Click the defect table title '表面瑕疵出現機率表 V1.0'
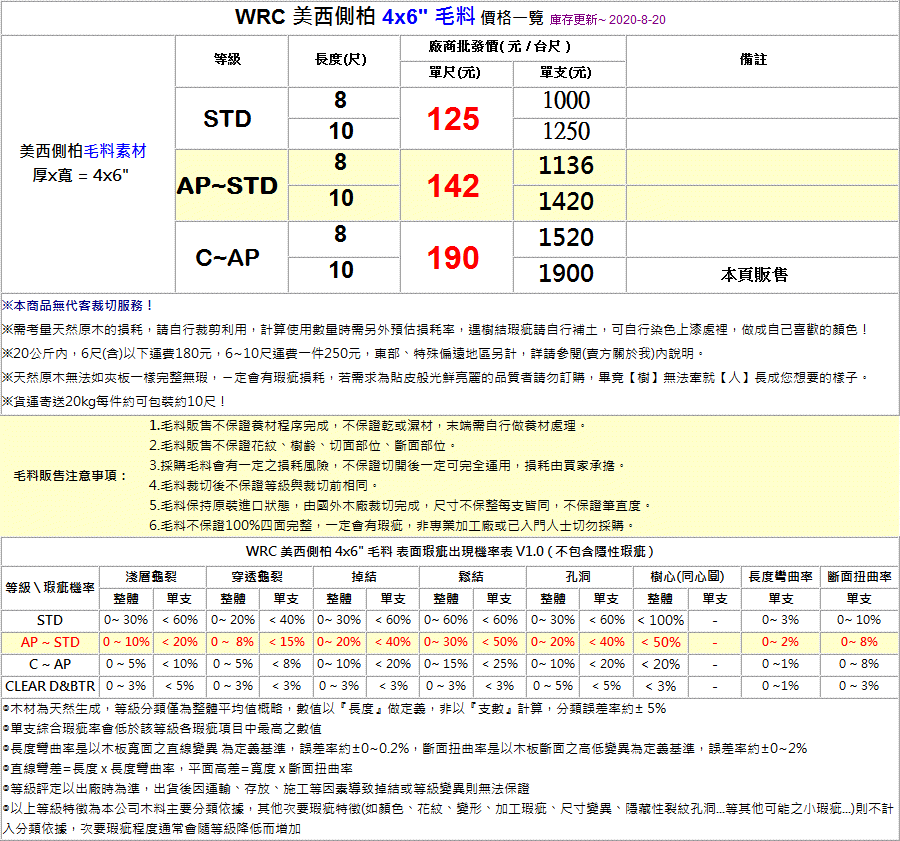 click(x=524, y=552)
